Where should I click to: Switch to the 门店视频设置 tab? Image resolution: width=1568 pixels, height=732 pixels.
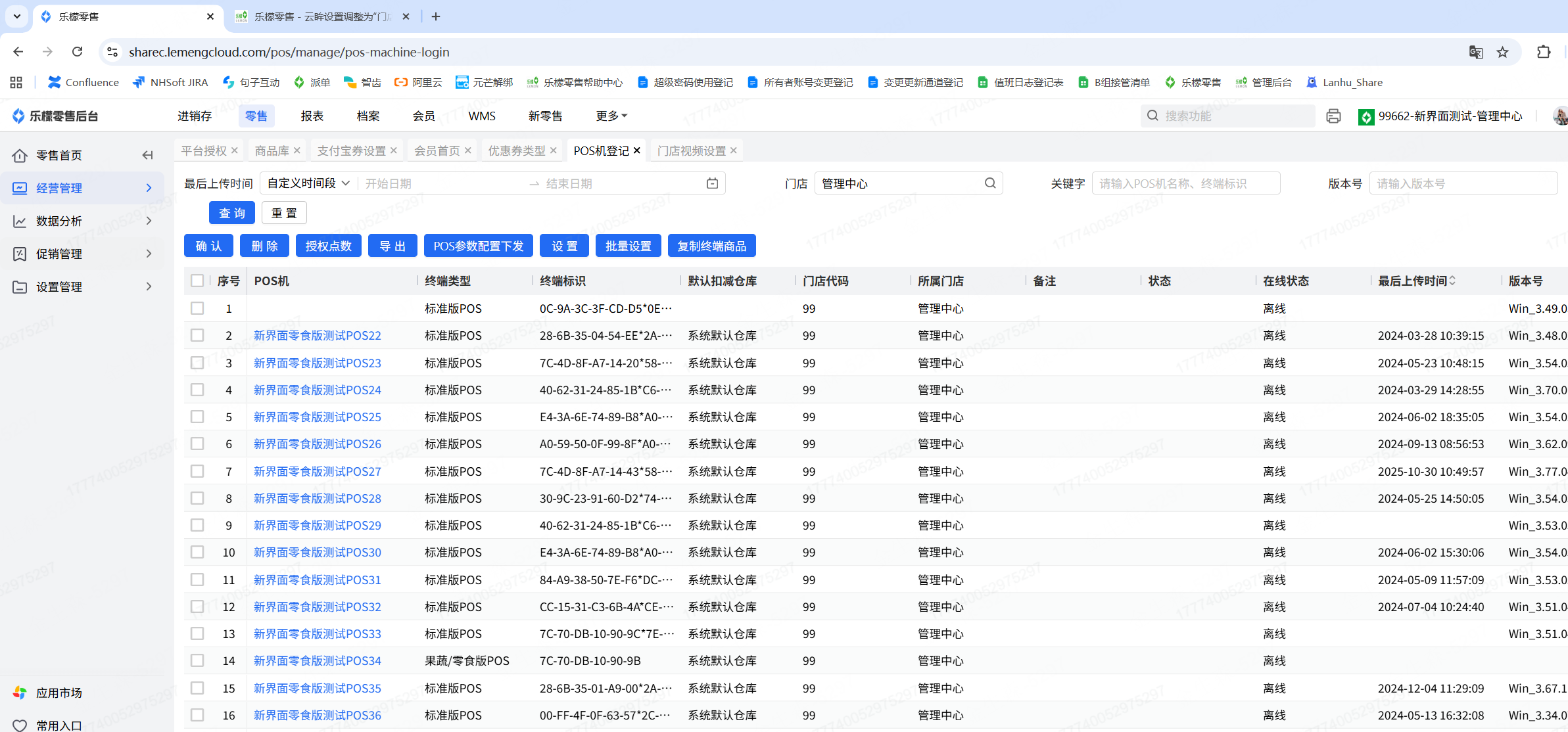691,150
